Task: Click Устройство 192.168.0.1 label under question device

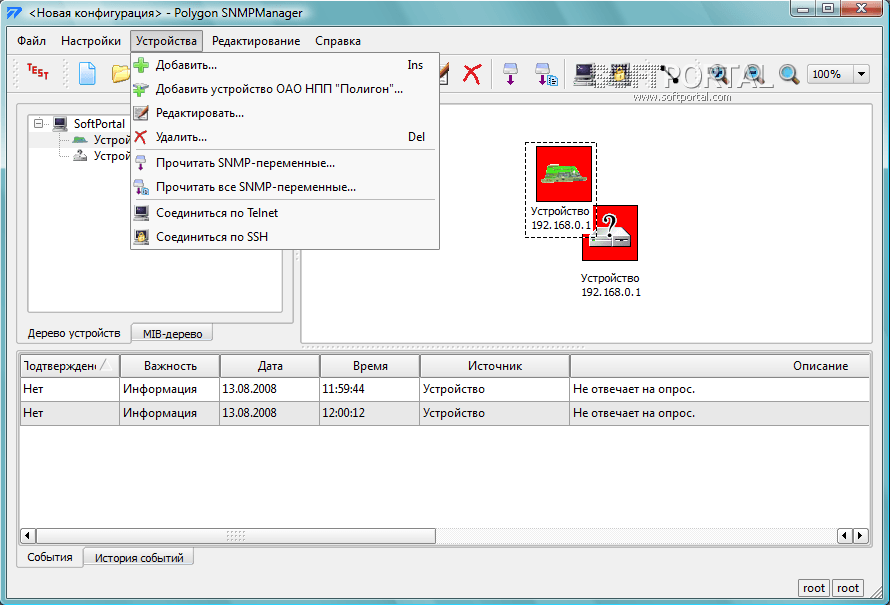Action: pos(611,285)
